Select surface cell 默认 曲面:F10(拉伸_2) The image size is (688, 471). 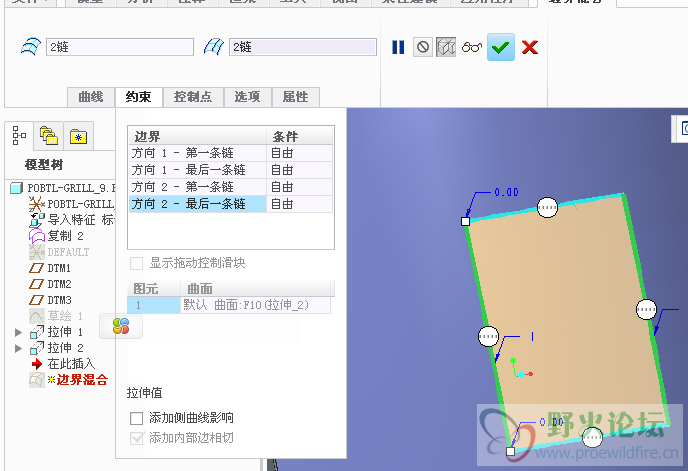(x=256, y=305)
